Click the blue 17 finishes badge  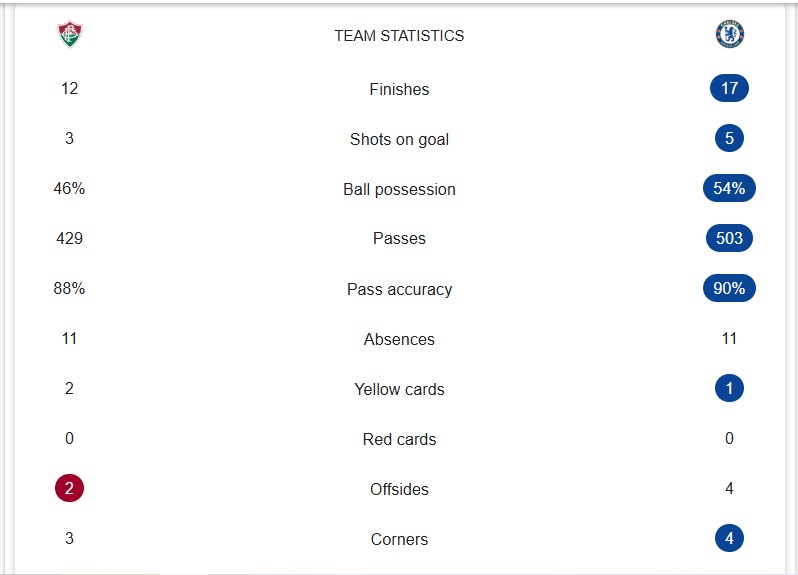[x=729, y=88]
